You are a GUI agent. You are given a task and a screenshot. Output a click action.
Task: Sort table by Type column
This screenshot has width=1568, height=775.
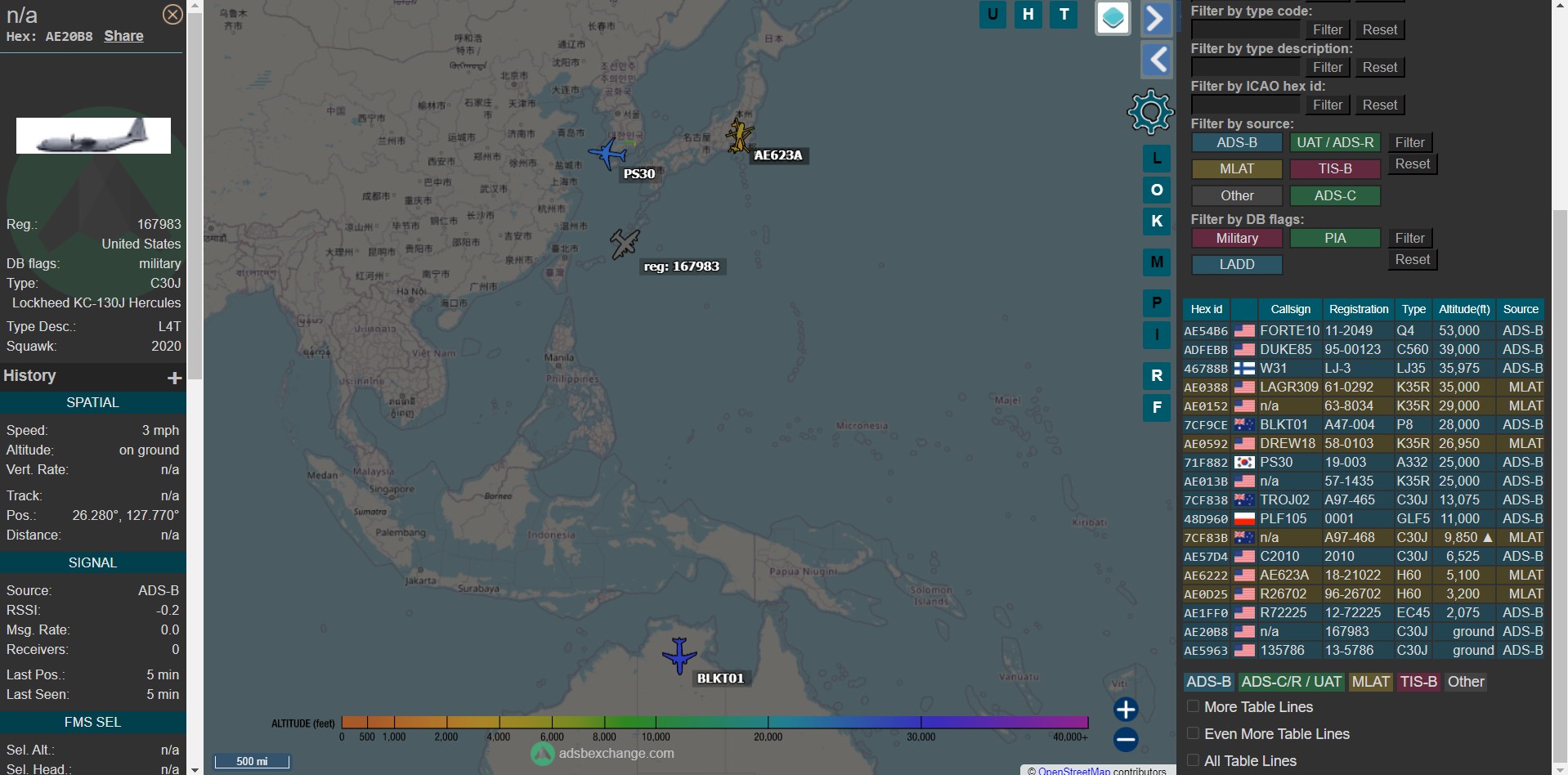pyautogui.click(x=1413, y=309)
